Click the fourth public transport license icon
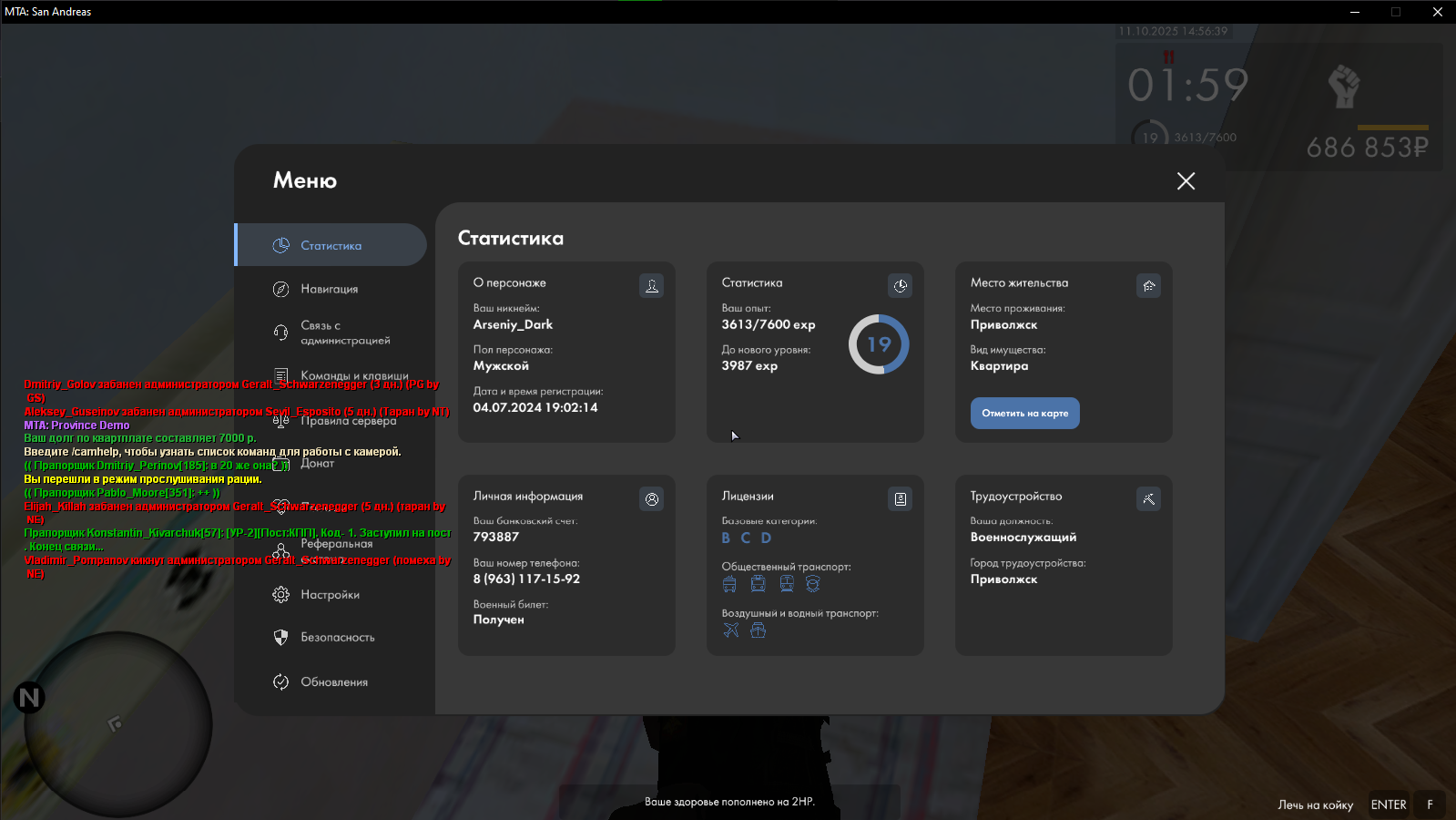 coord(813,584)
